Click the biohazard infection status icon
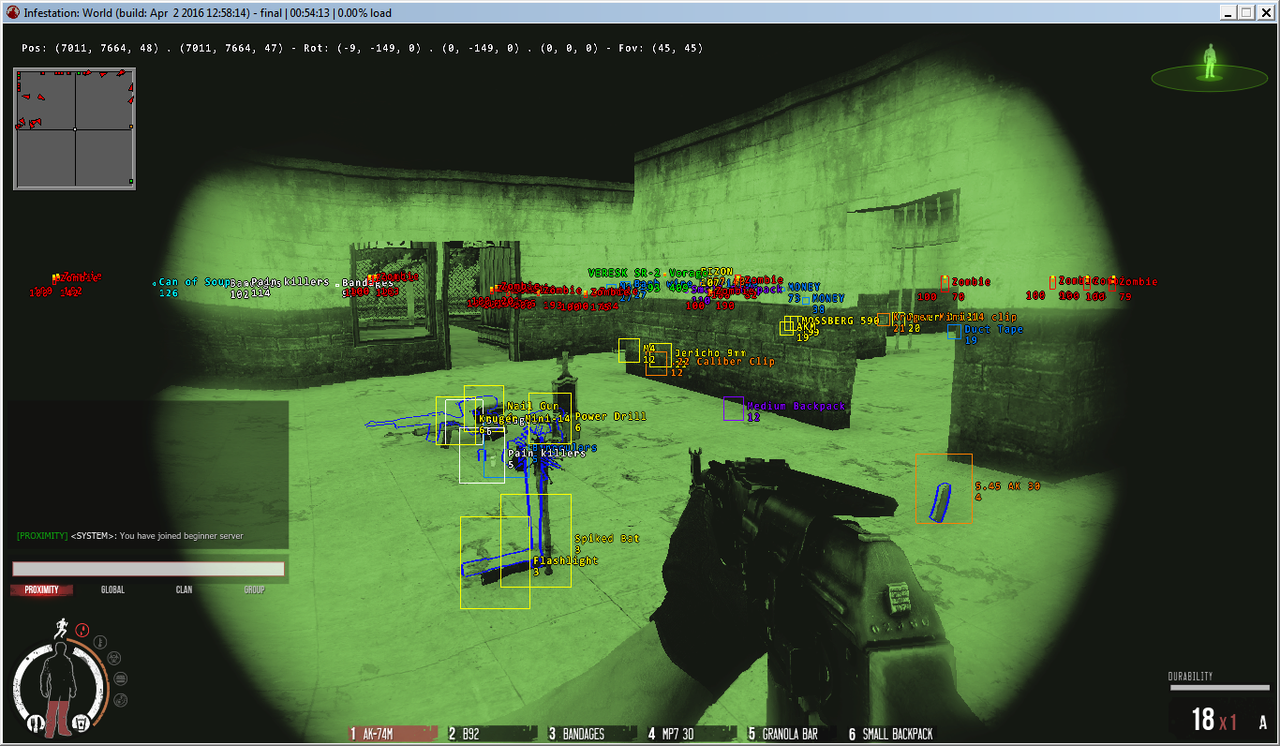 coord(115,658)
